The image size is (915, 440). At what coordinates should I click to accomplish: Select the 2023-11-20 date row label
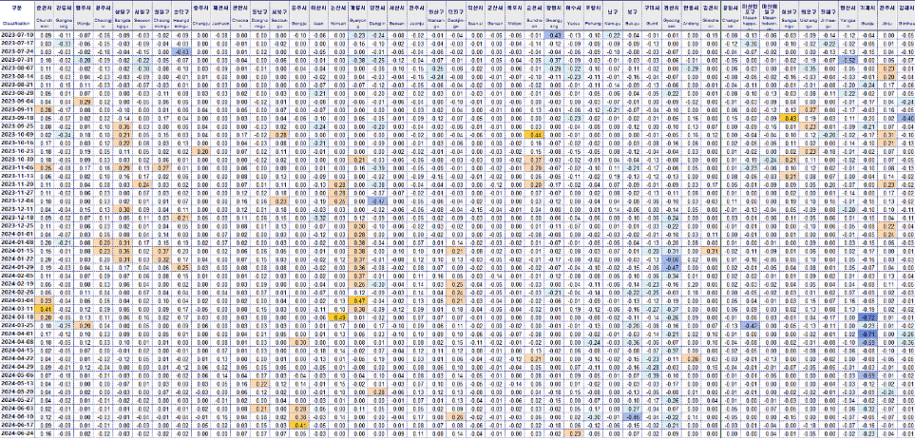[x=17, y=184]
